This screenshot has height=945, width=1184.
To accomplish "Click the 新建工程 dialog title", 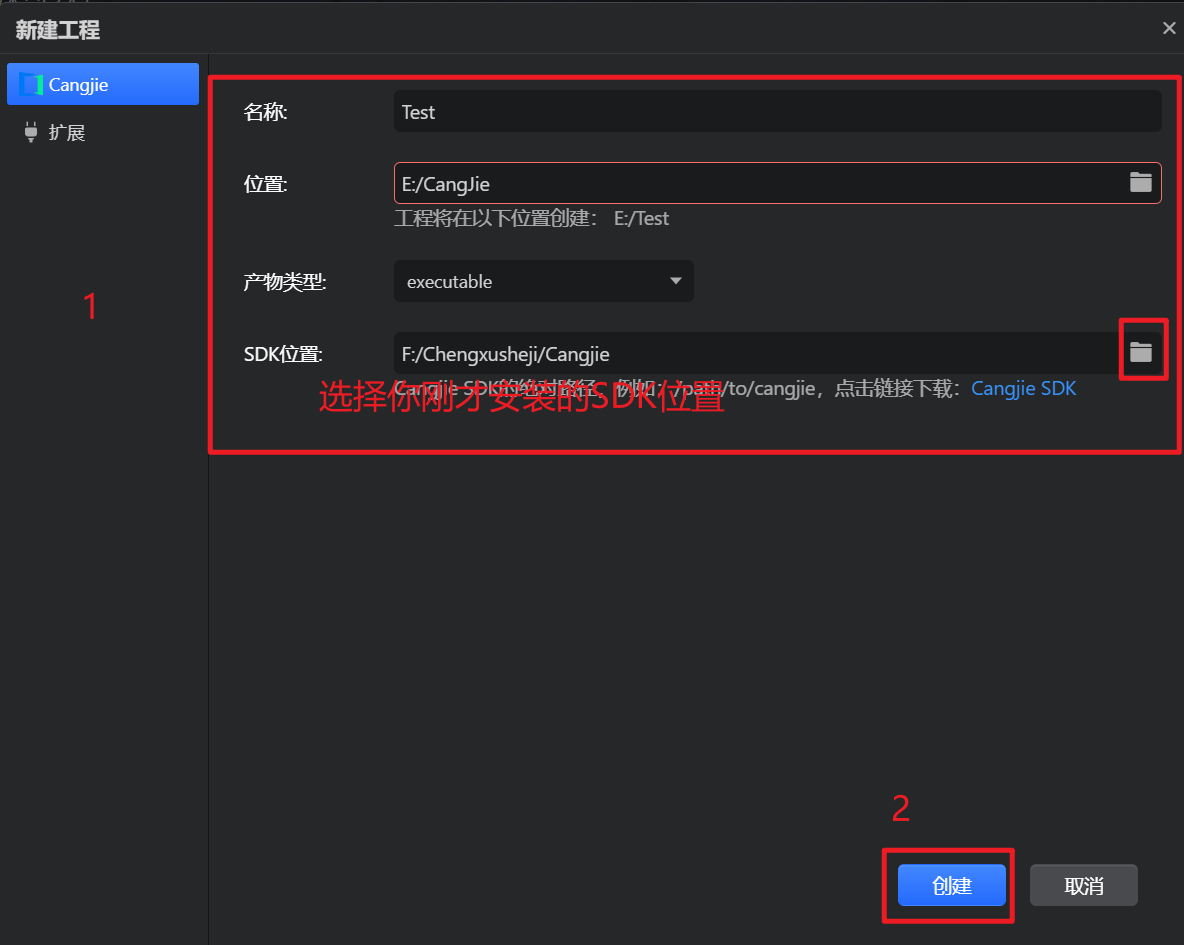I will tap(57, 30).
